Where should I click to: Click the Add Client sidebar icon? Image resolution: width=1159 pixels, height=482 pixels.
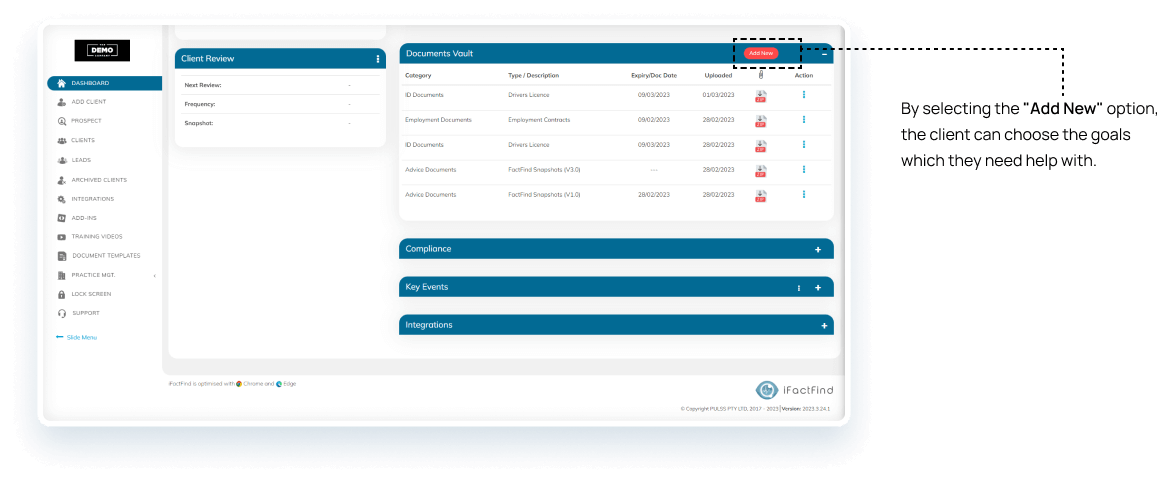(62, 102)
